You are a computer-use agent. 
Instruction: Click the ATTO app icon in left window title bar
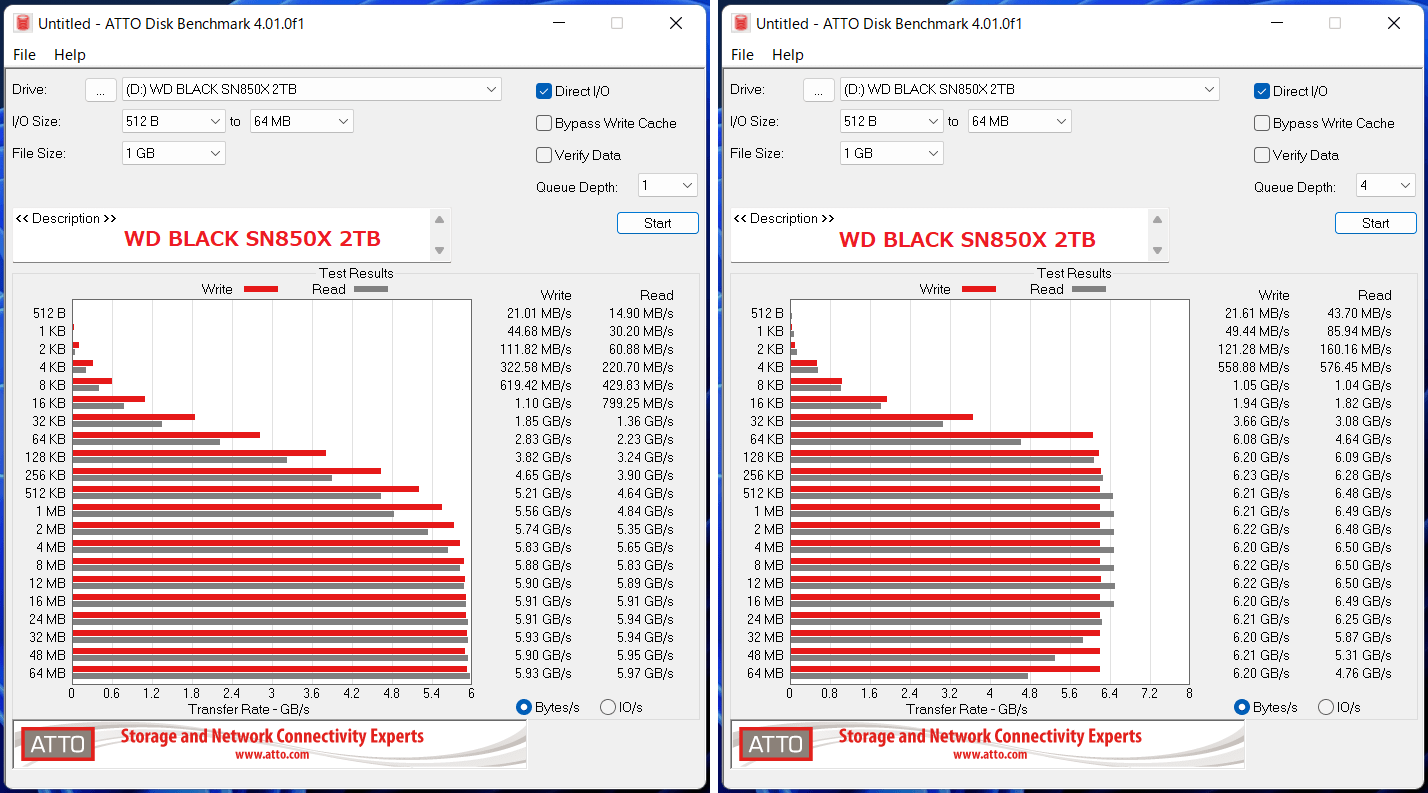[23, 23]
